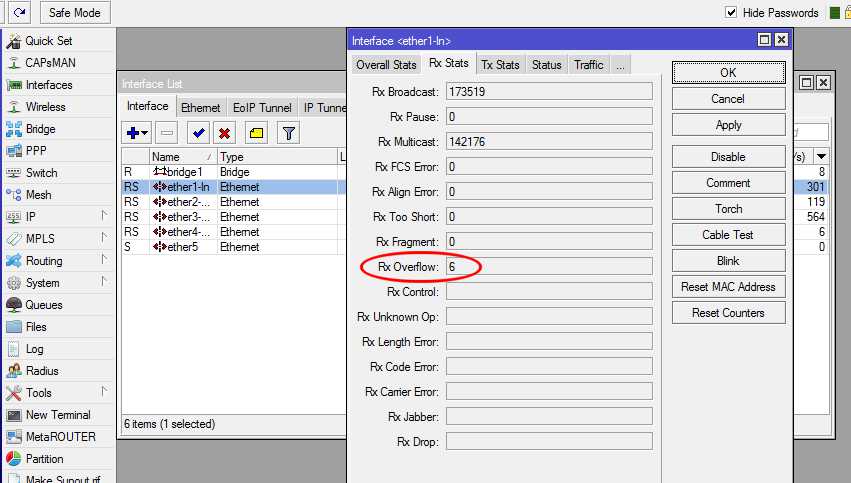Viewport: 851px width, 483px height.
Task: Switch to the Status tab
Action: coord(547,65)
